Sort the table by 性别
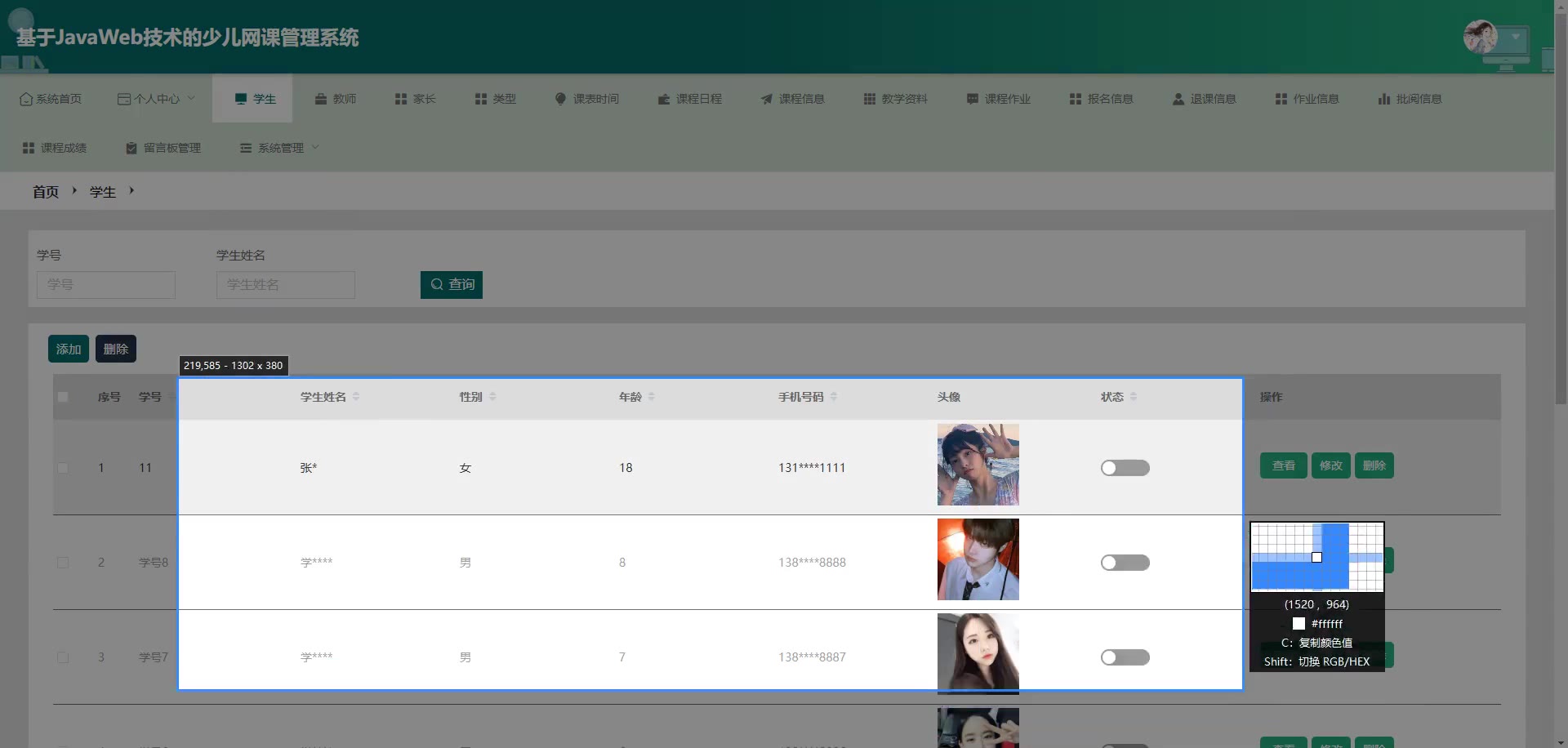The image size is (1568, 748). tap(492, 397)
